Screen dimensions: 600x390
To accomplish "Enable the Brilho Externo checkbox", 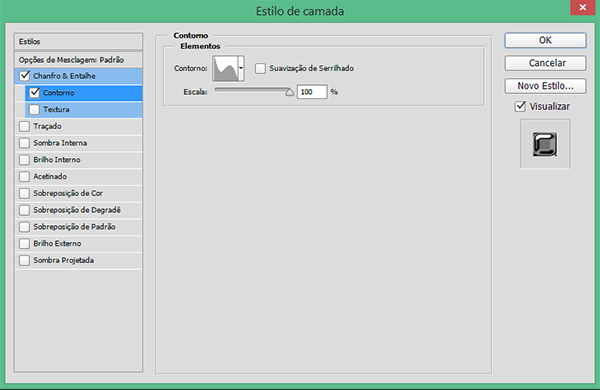I will tap(24, 243).
